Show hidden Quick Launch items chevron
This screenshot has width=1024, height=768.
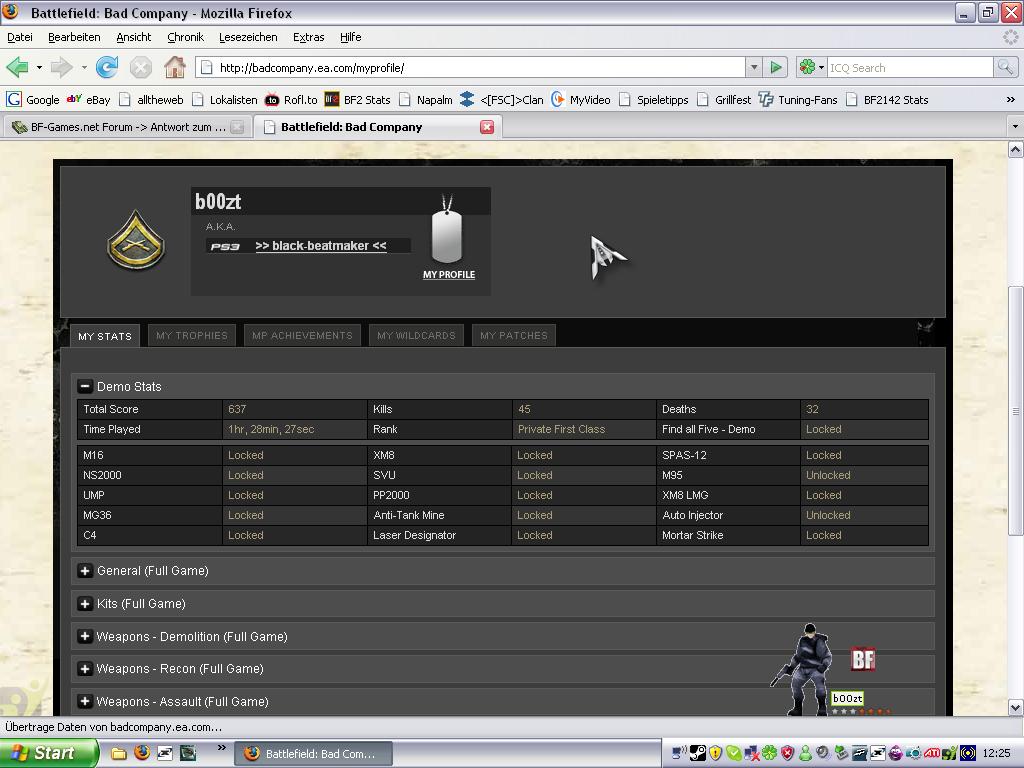tap(221, 747)
